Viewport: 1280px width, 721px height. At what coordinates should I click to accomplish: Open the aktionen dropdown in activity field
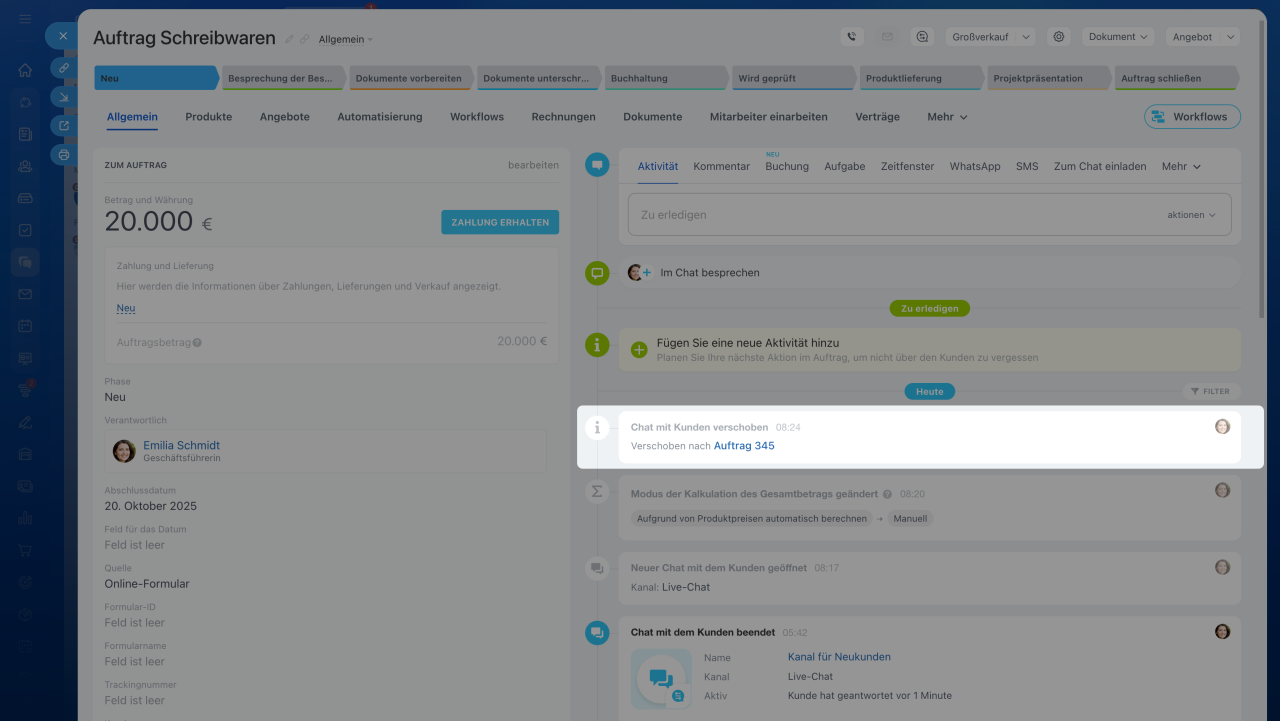[x=1191, y=215]
